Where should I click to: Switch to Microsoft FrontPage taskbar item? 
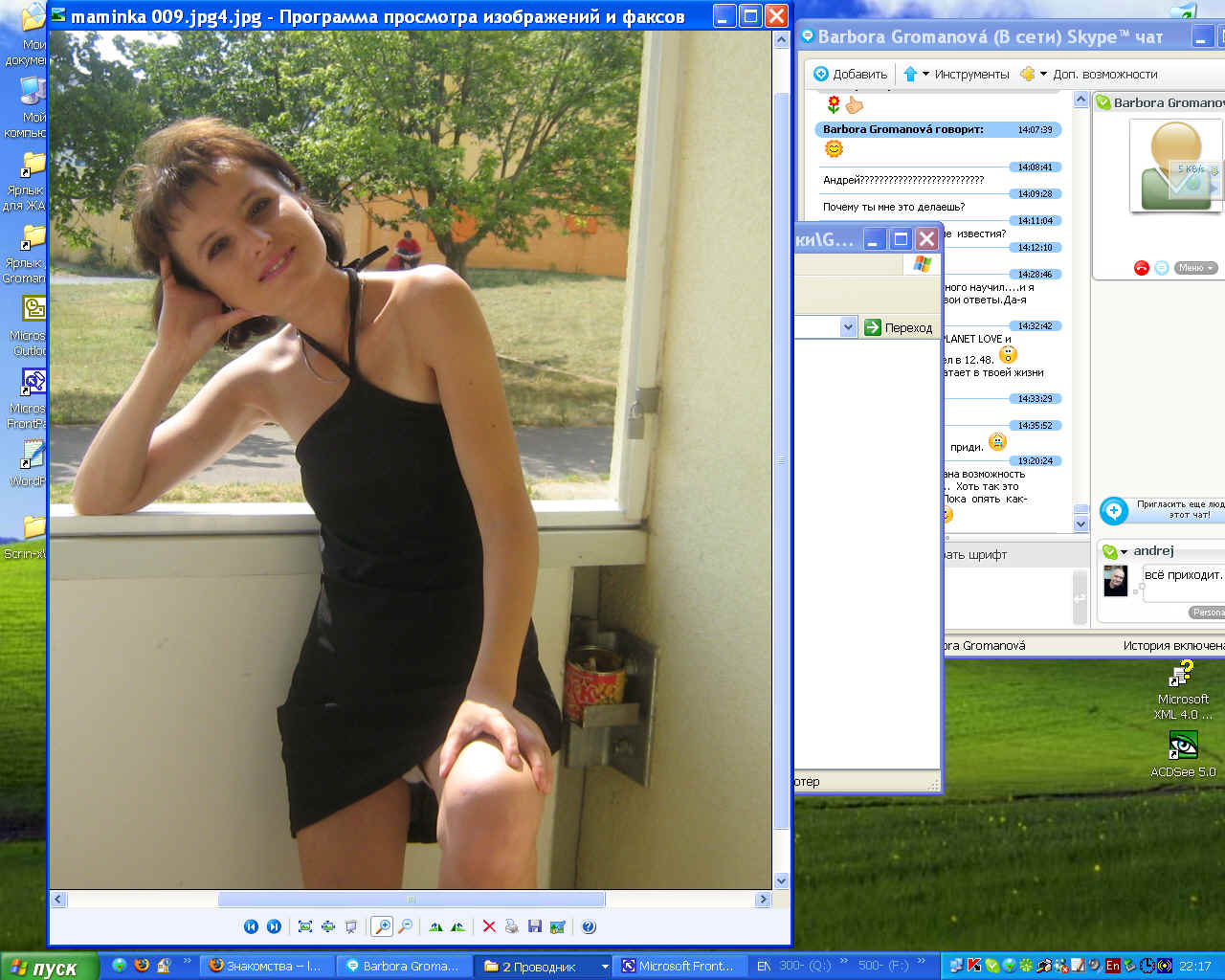point(678,966)
